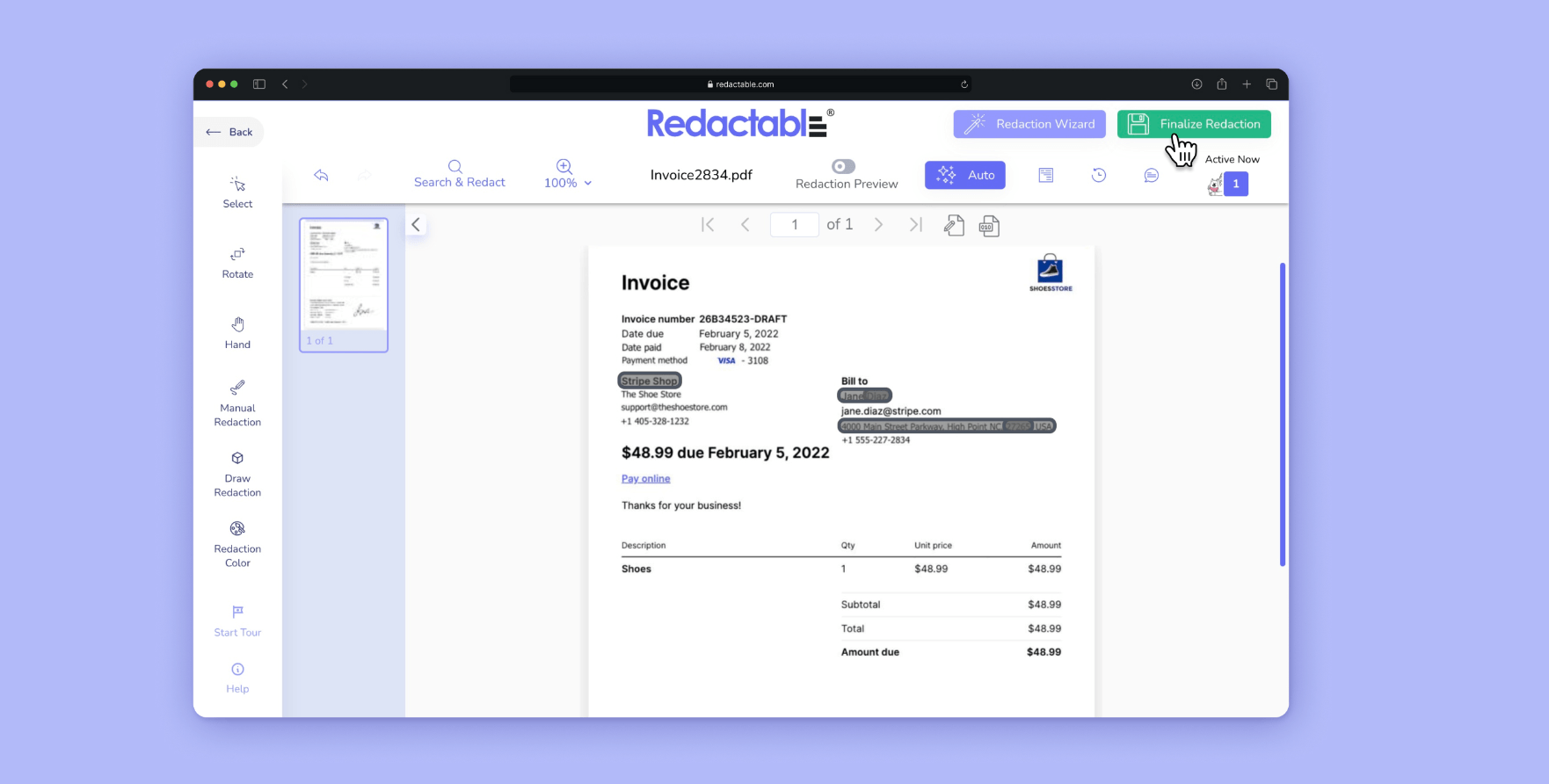Run Auto redaction
Viewport: 1549px width, 784px height.
(964, 175)
